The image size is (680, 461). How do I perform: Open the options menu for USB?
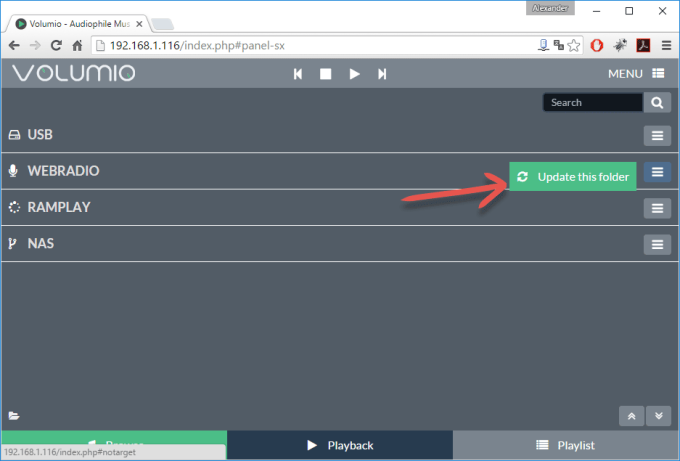[x=657, y=136]
